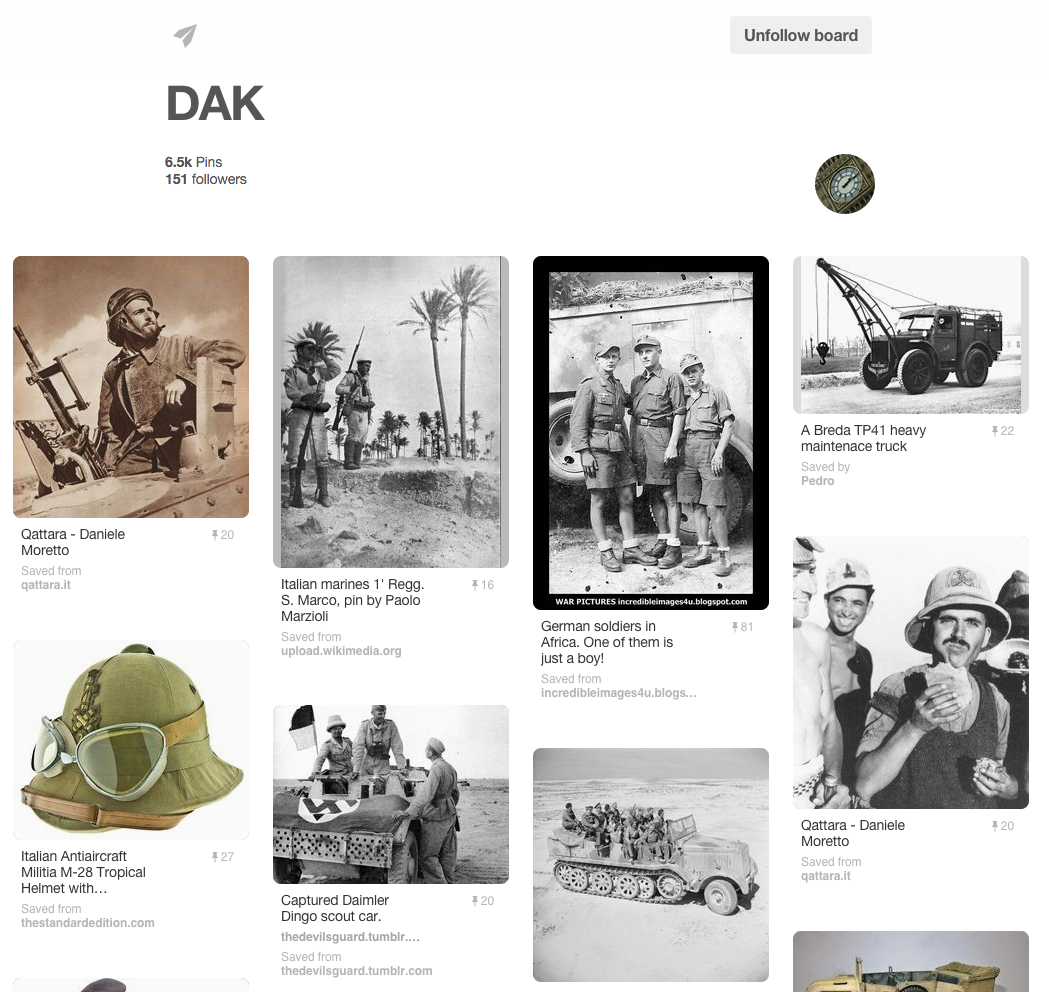Click the send board paper-plane icon
Screen dimensions: 1049x992
click(x=185, y=35)
